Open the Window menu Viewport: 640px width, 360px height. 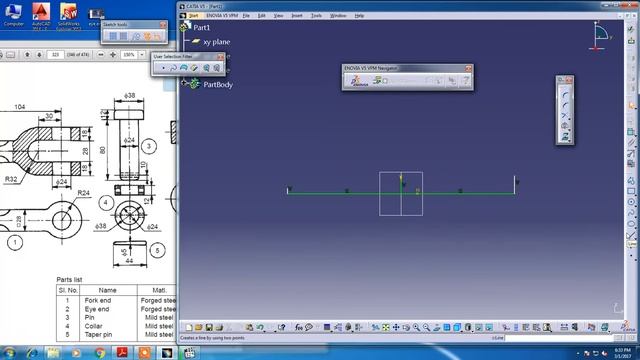pyautogui.click(x=338, y=16)
